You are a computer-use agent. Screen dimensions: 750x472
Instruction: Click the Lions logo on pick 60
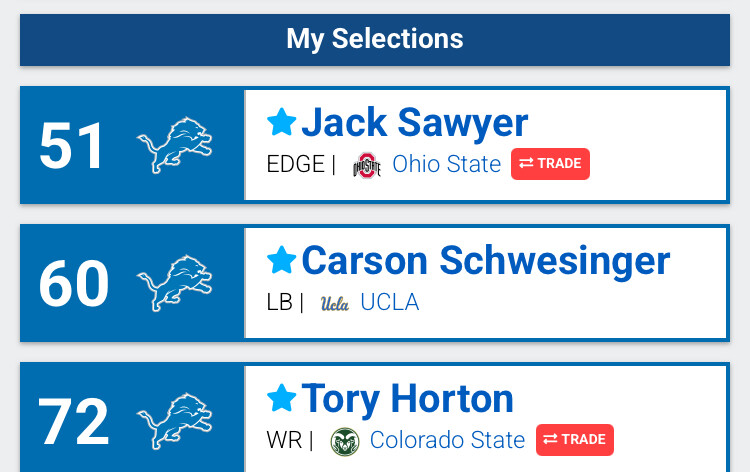pos(175,284)
